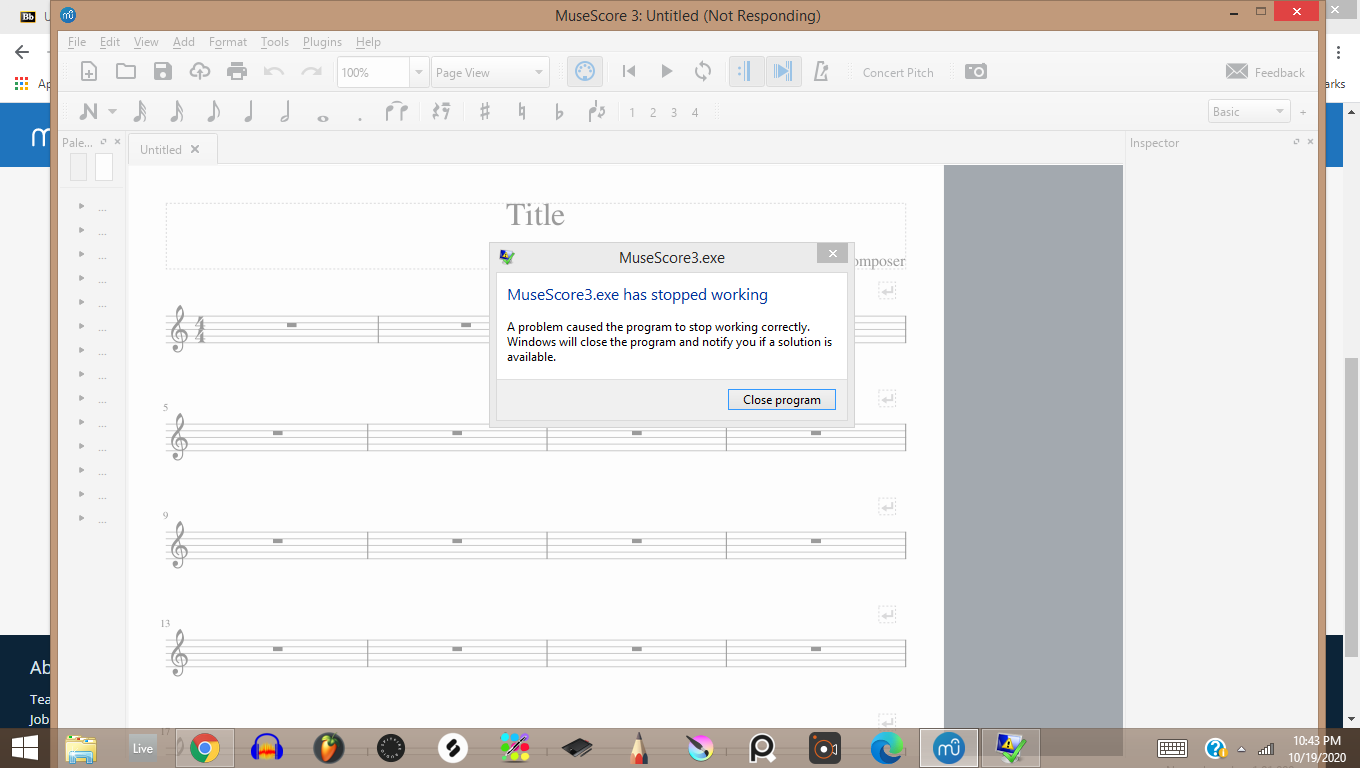Apply a sharp accidental
Viewport: 1360px width, 768px height.
point(485,111)
